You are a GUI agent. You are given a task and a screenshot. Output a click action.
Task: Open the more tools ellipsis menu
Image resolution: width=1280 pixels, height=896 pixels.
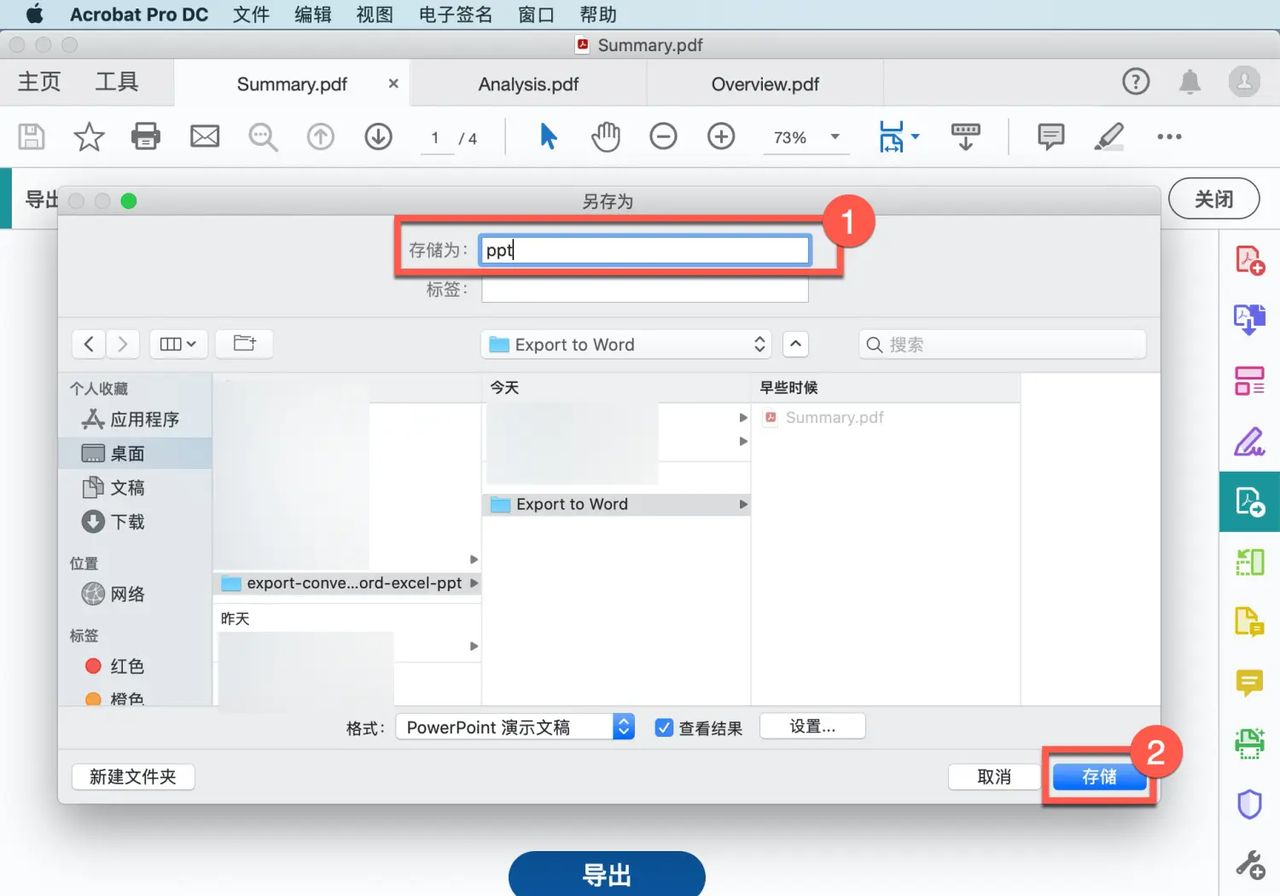point(1169,137)
